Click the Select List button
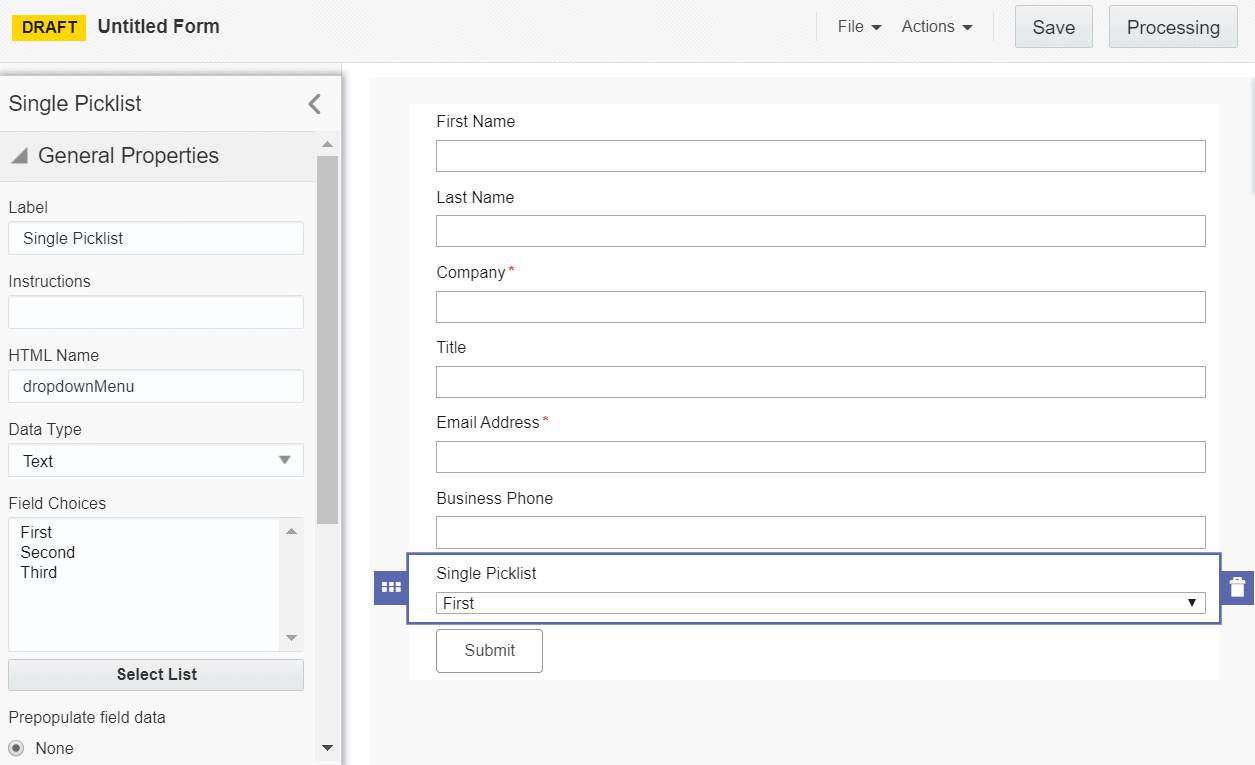This screenshot has height=765, width=1255. tap(155, 674)
